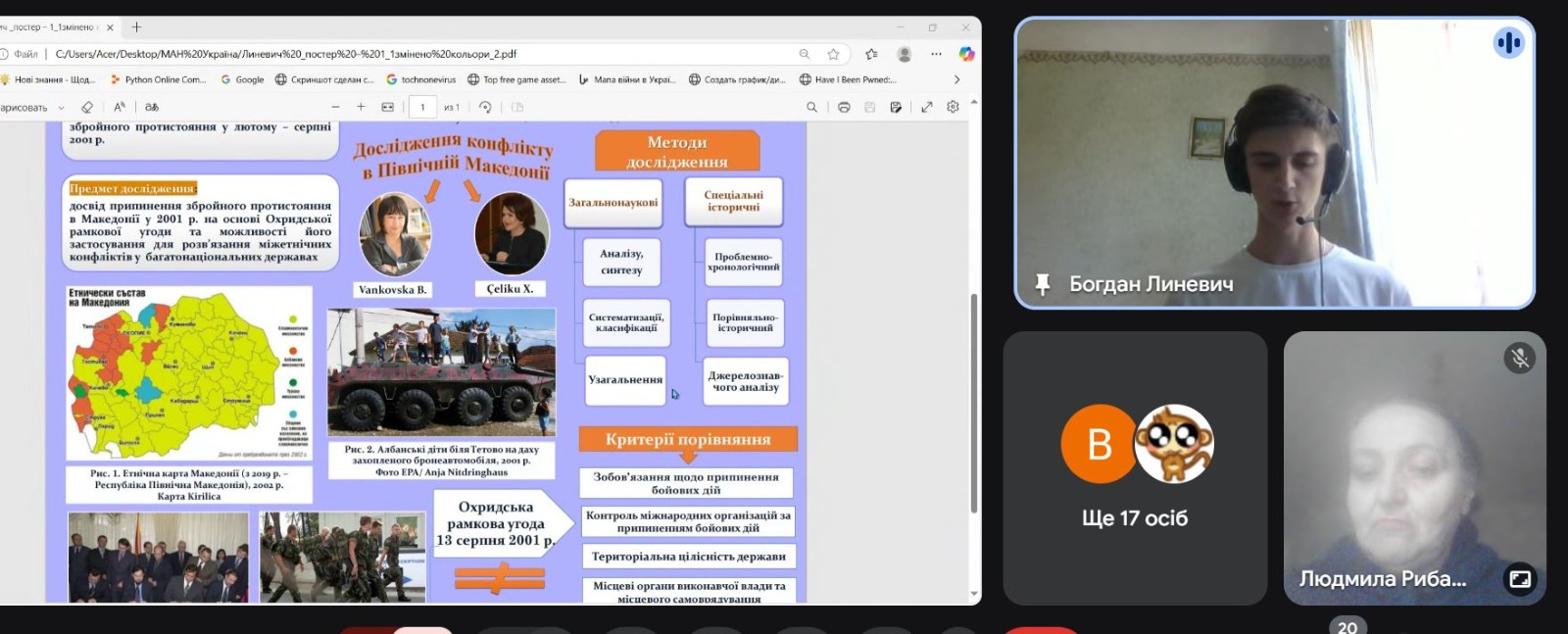This screenshot has width=1568, height=634.
Task: Open the Google bookmark
Action: point(242,79)
